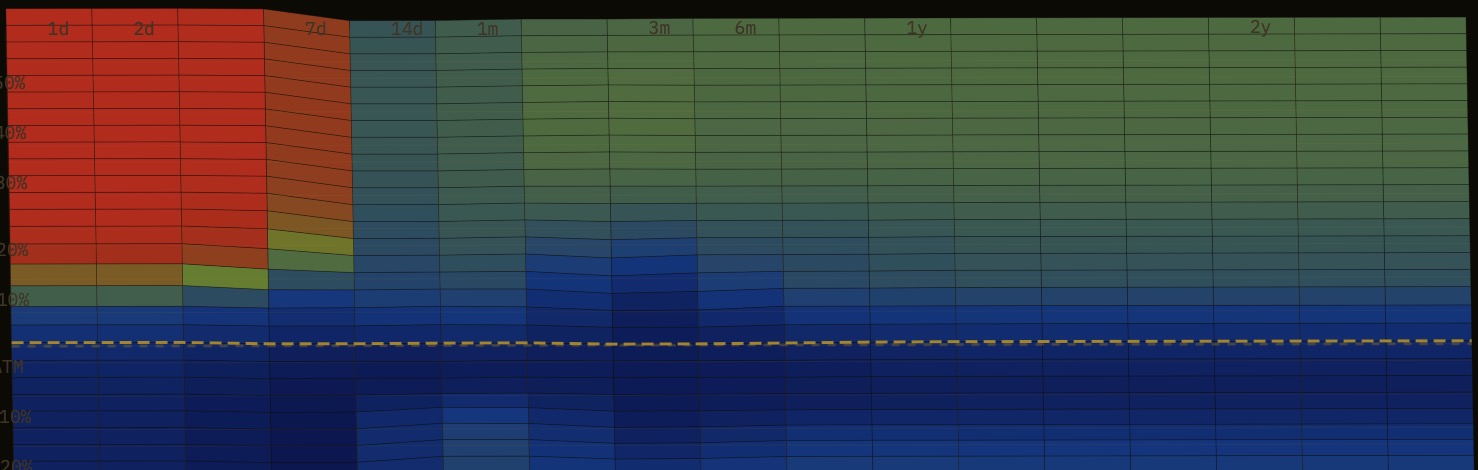The image size is (1478, 470).
Task: Click the 1d tenor label
Action: (x=59, y=29)
